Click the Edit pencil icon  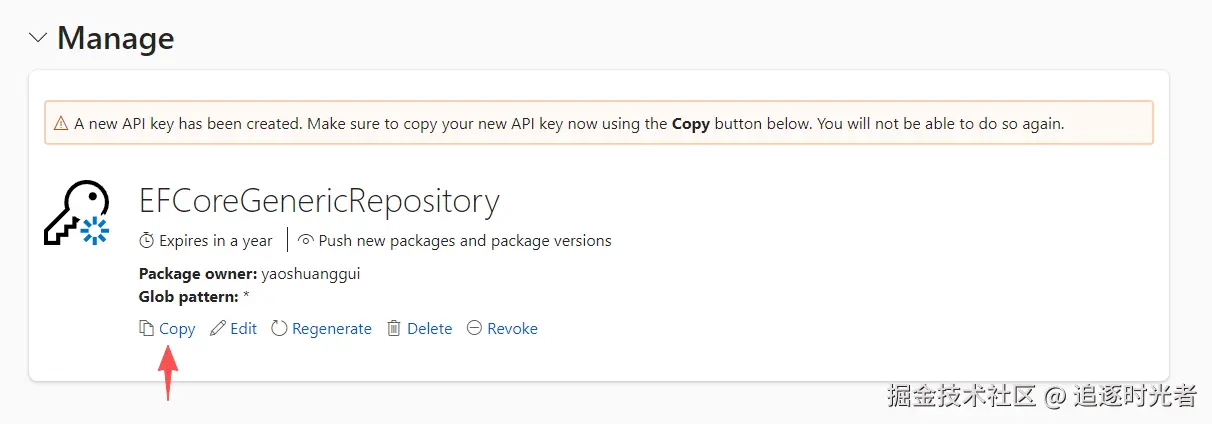(218, 328)
